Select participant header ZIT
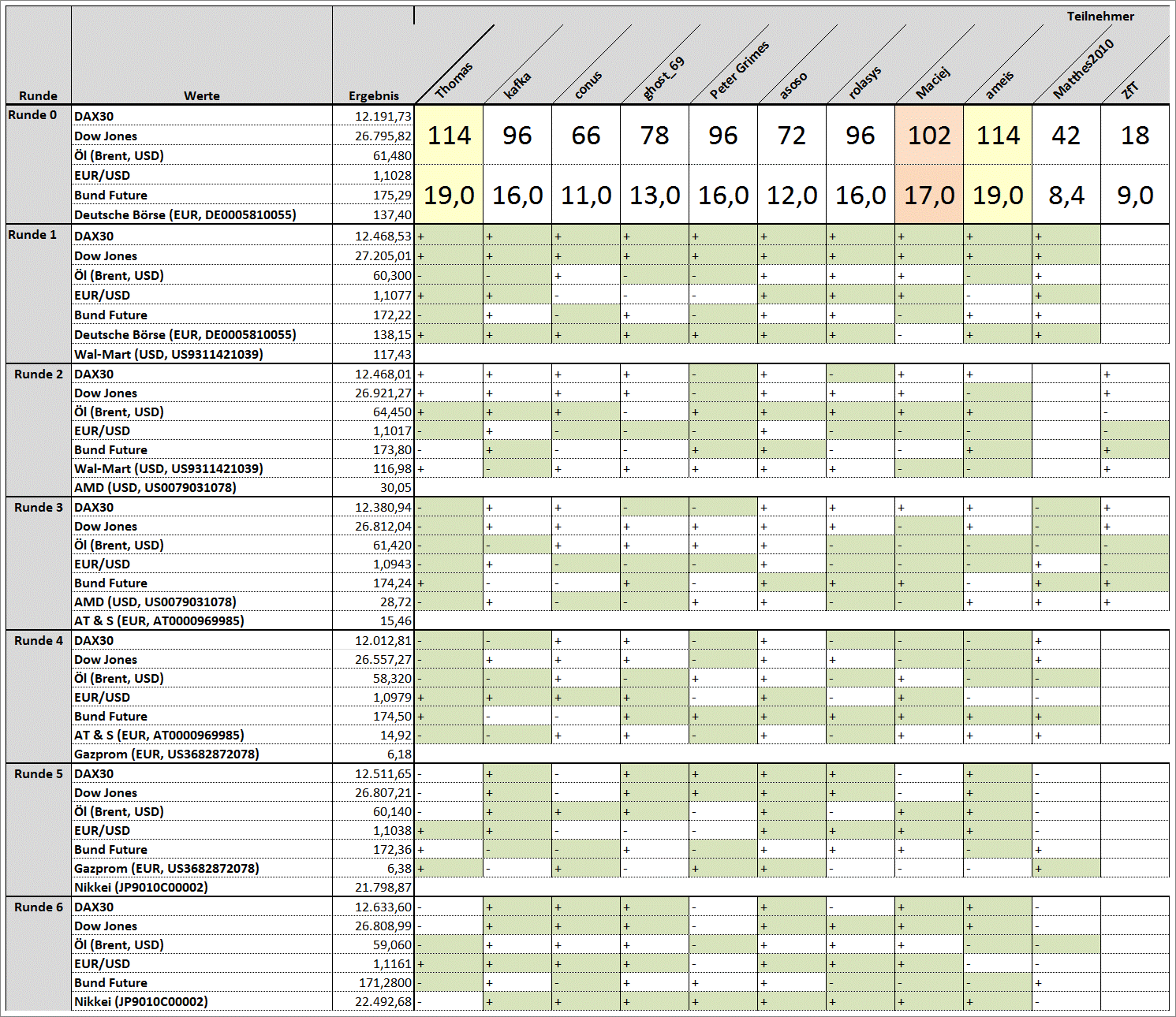Screen dimensions: 1176x1017 (x=1130, y=91)
